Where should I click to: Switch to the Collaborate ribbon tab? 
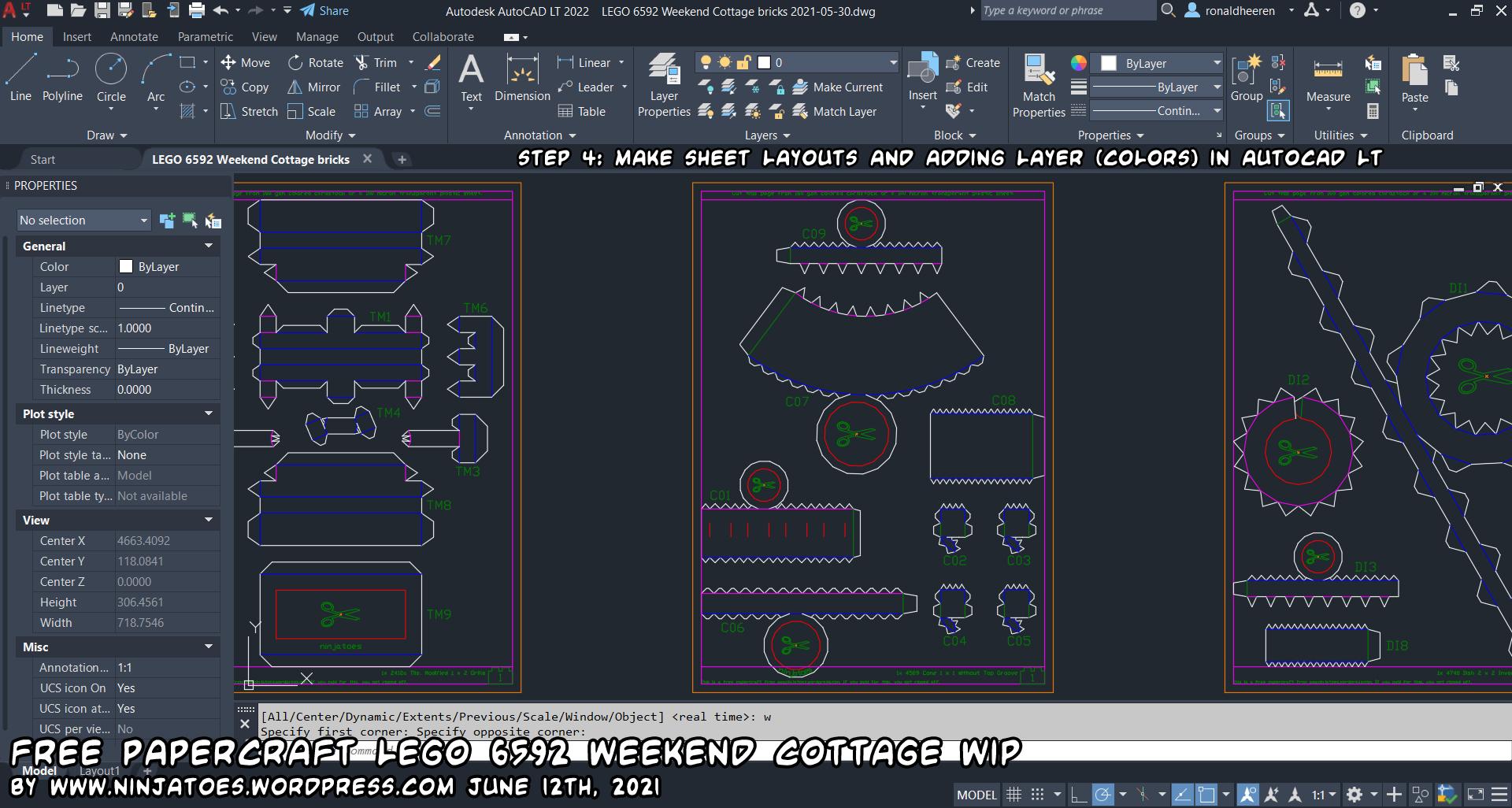443,37
